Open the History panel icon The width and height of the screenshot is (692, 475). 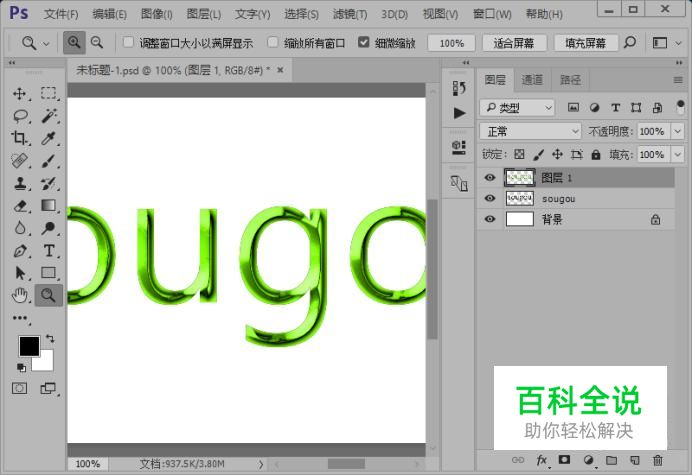tap(459, 88)
